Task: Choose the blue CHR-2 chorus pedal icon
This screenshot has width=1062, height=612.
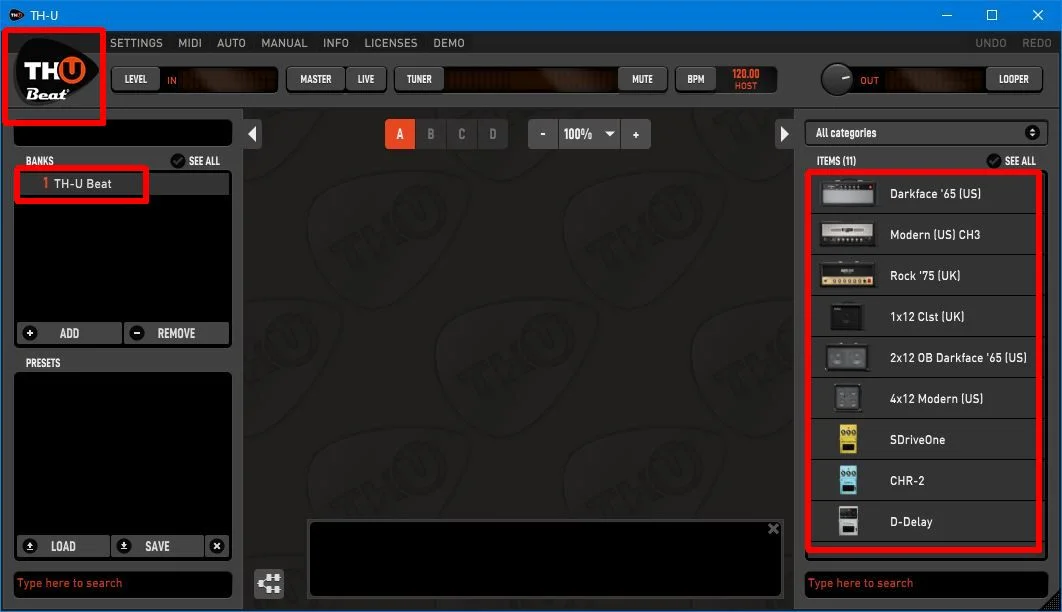Action: click(x=848, y=480)
